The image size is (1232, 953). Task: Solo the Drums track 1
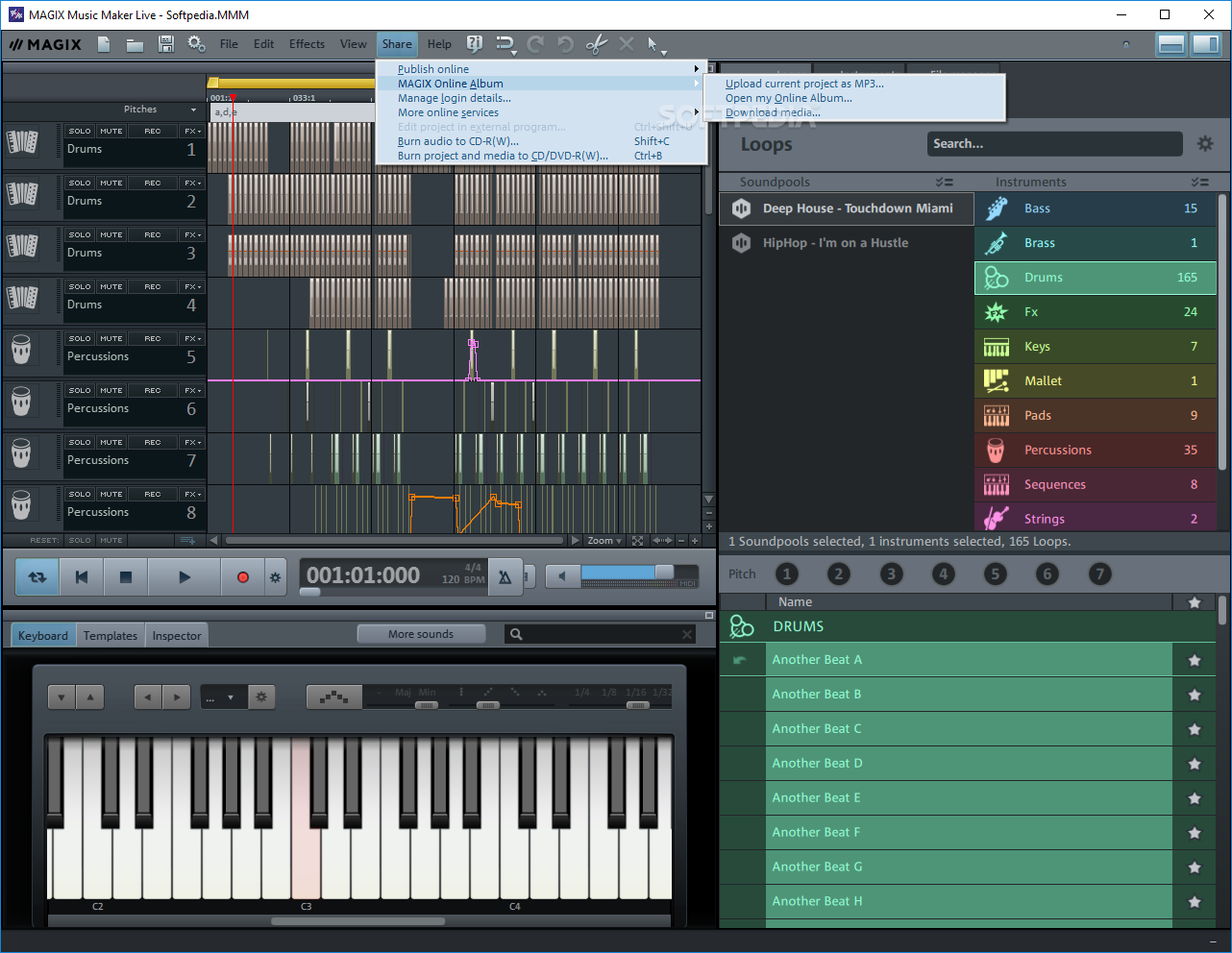80,132
